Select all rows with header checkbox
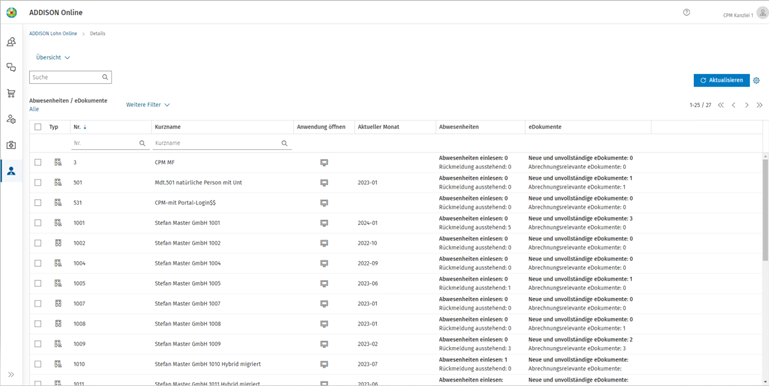769x386 pixels. click(38, 127)
